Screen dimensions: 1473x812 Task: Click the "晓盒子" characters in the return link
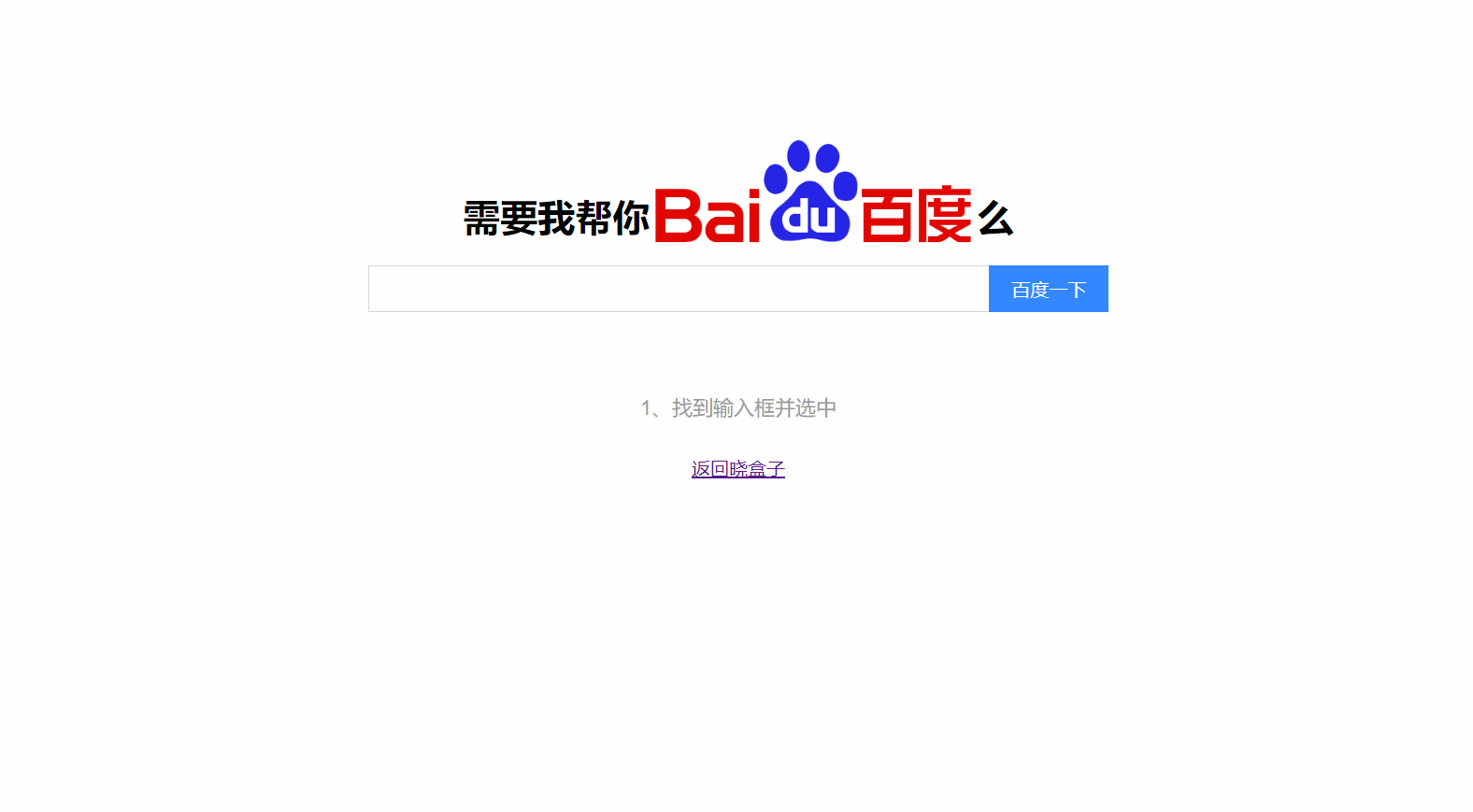tap(757, 469)
